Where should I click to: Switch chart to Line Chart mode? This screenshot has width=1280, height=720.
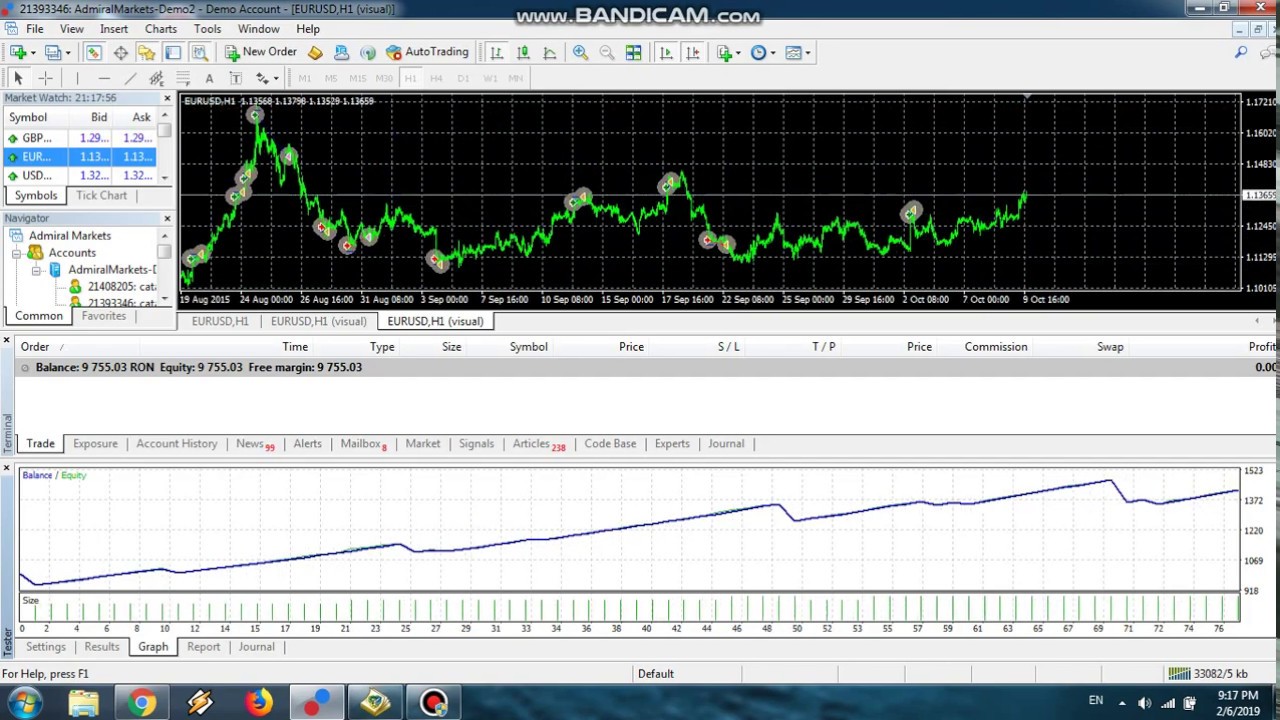(x=549, y=52)
